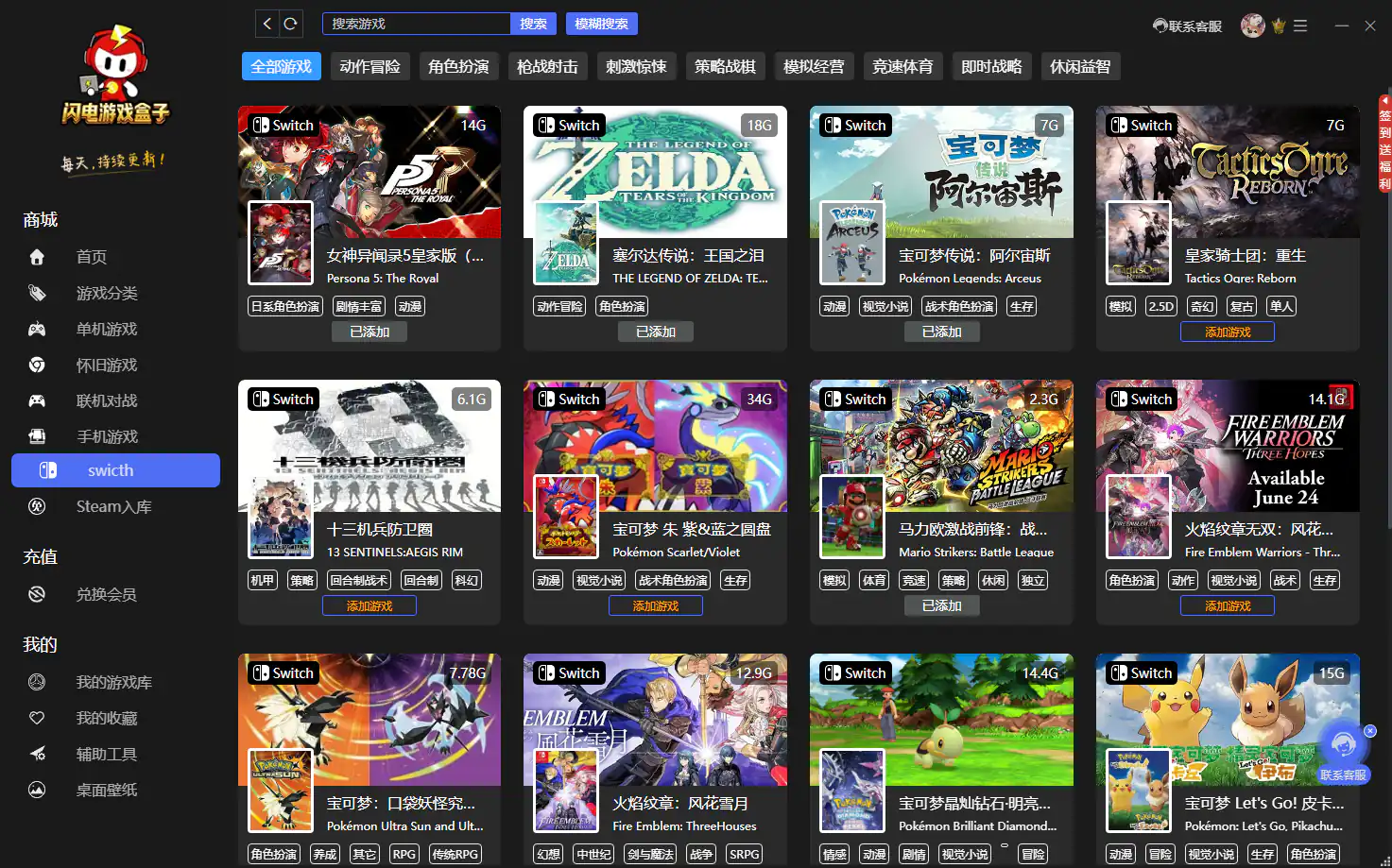Open Steam入库 in sidebar

pos(115,506)
